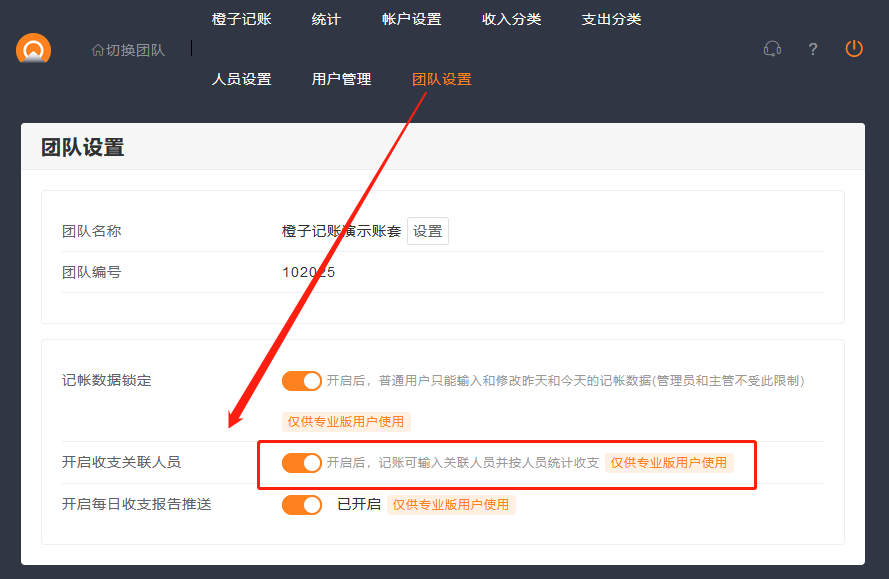Log out using the orange power icon
The width and height of the screenshot is (889, 579).
853,48
